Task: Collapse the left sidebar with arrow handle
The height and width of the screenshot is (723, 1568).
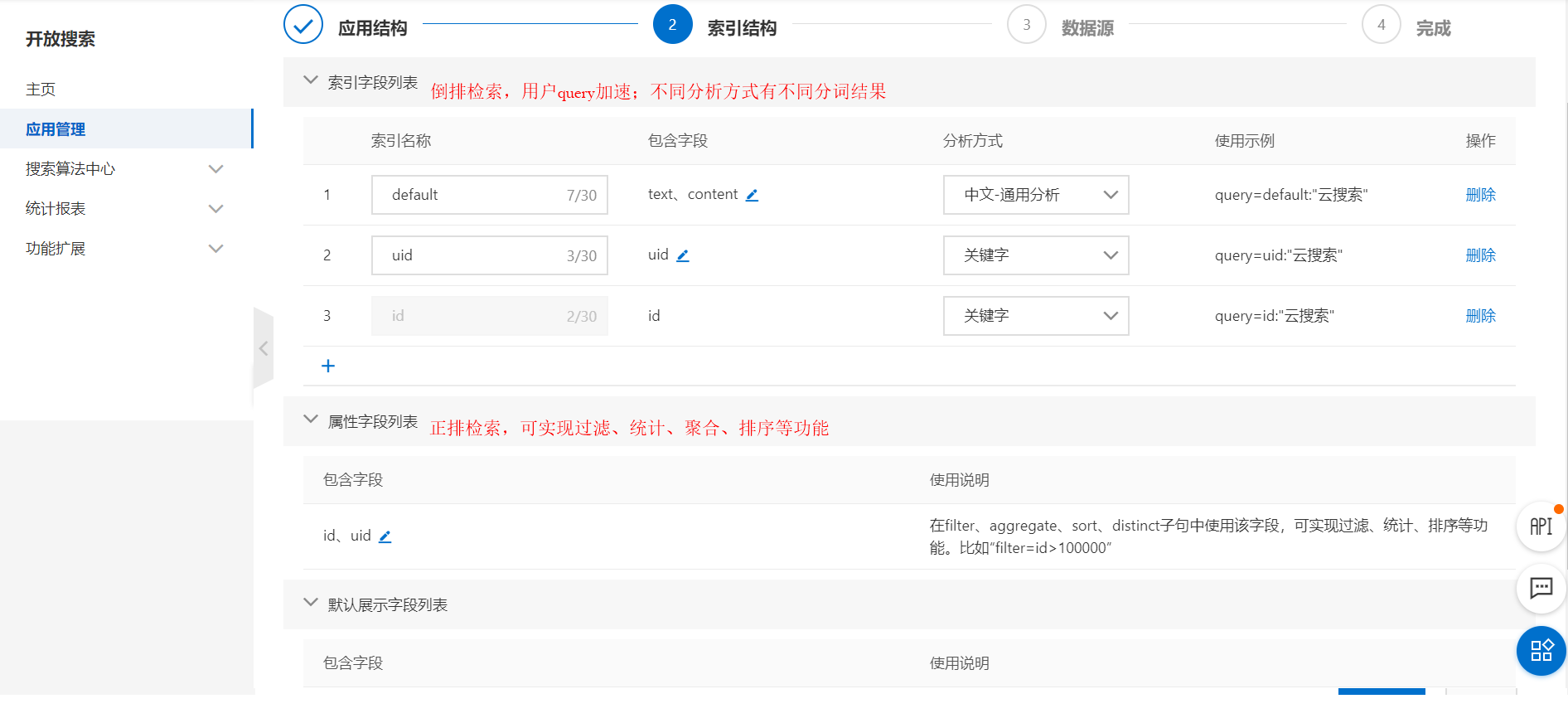Action: tap(264, 348)
